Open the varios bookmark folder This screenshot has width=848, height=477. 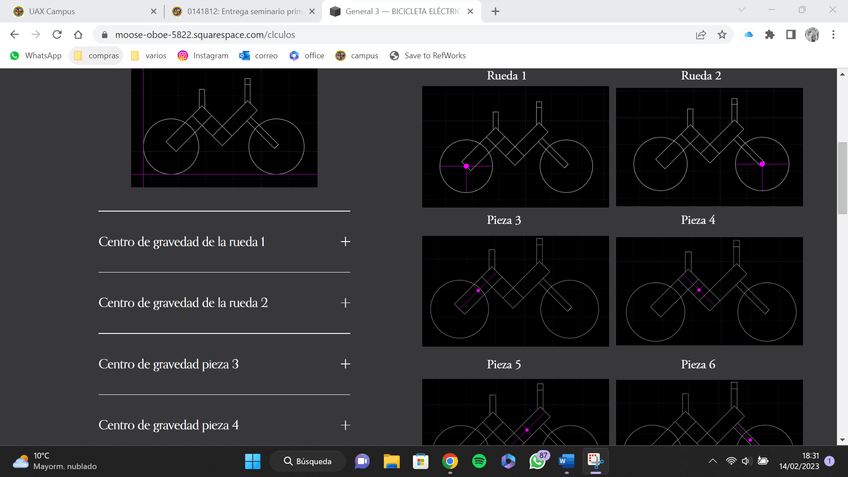[x=149, y=56]
